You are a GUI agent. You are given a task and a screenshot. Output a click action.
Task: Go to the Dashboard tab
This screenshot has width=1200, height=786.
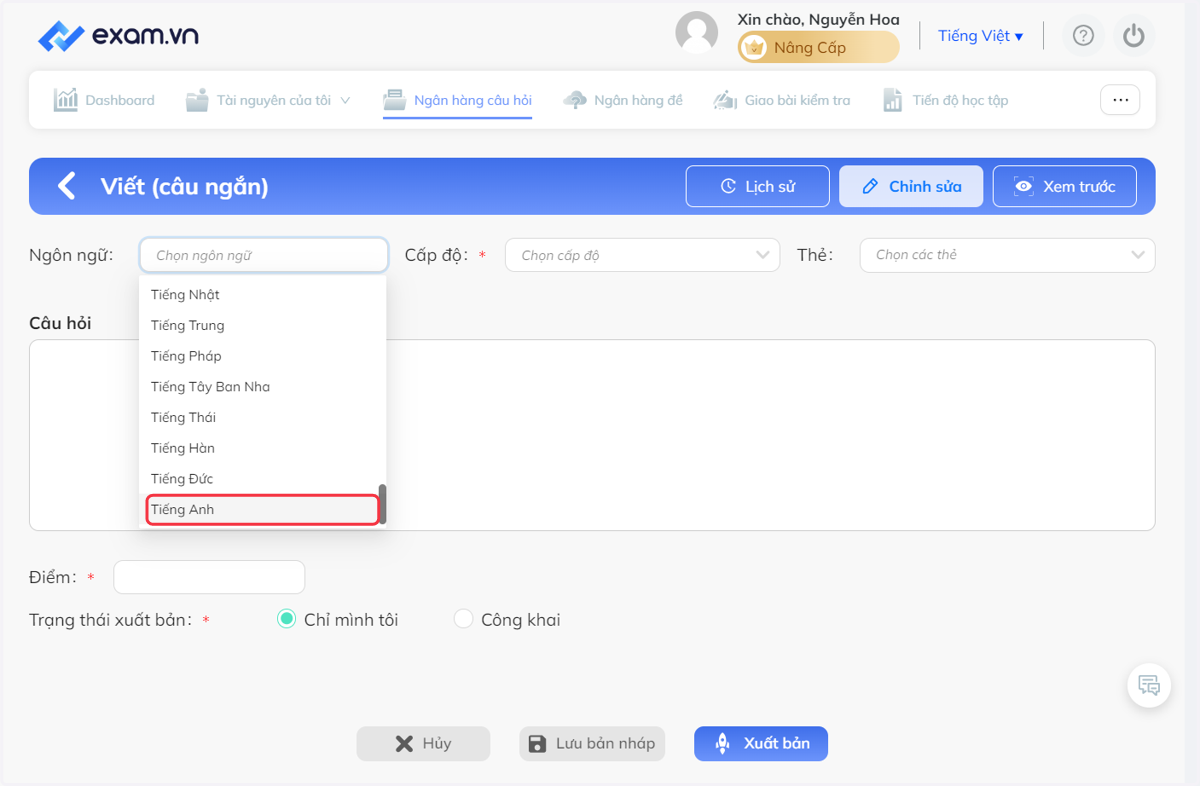coord(105,100)
